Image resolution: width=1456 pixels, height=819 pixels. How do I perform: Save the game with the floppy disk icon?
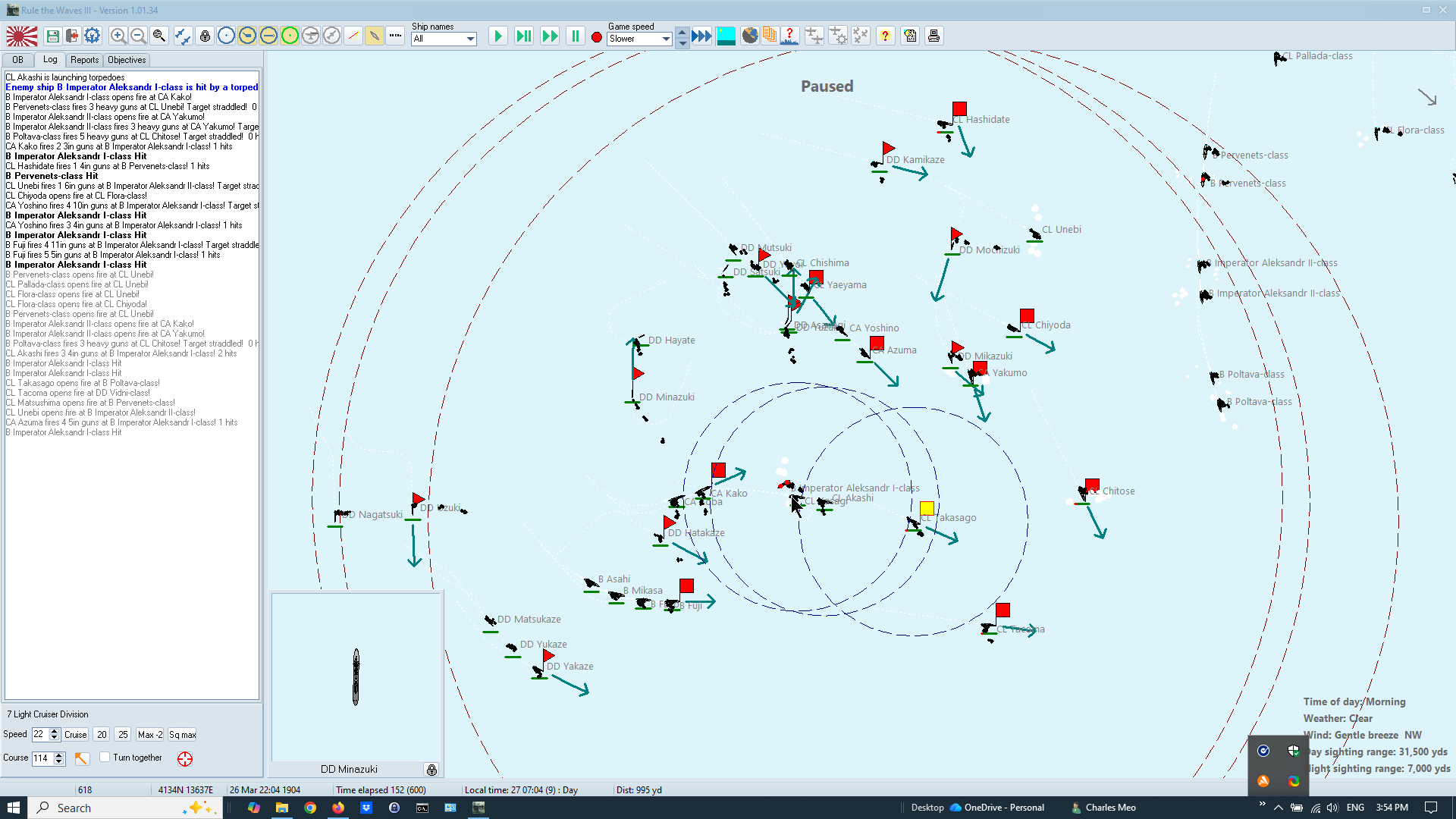pyautogui.click(x=53, y=36)
